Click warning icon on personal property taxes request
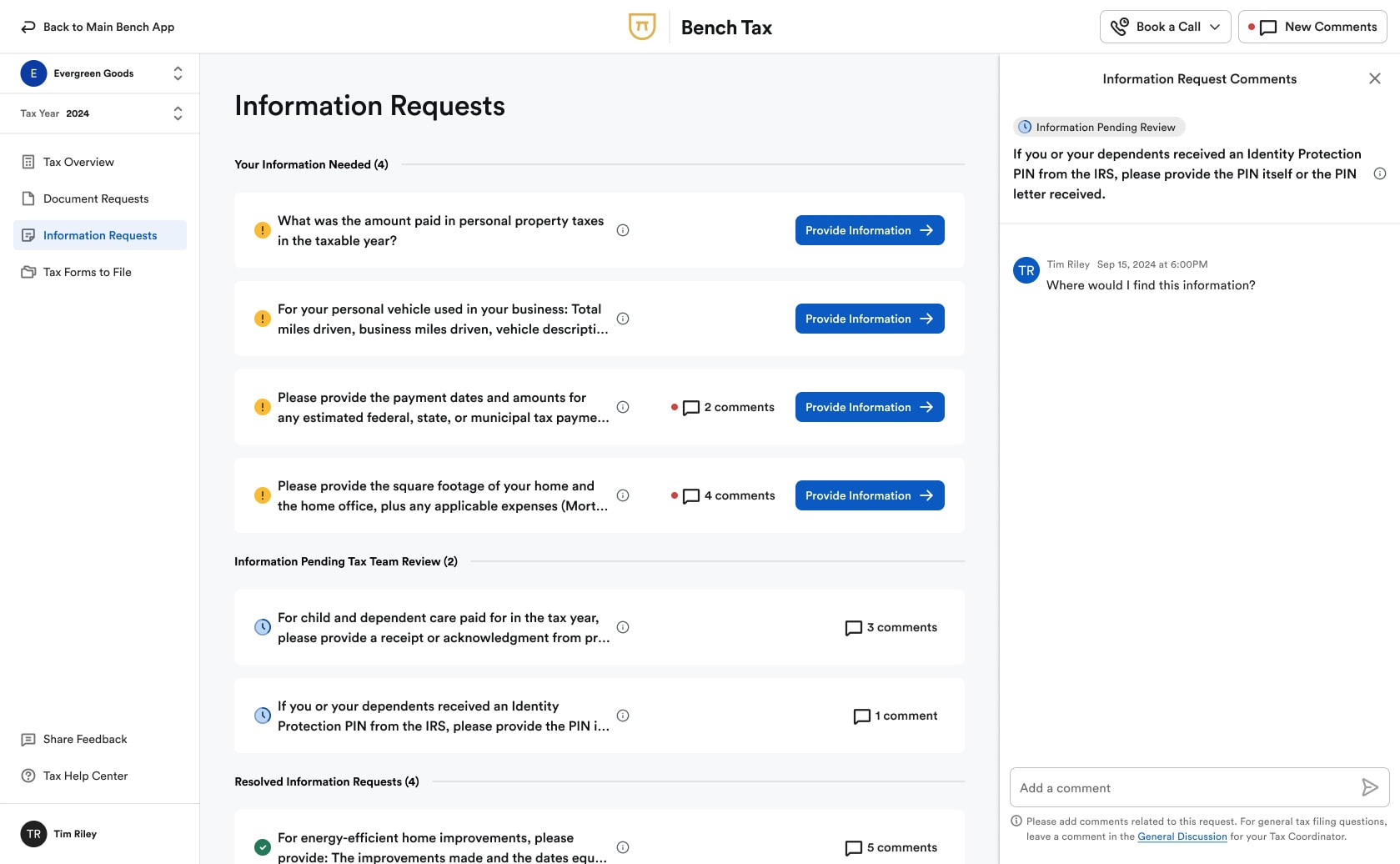Image resolution: width=1400 pixels, height=864 pixels. tap(262, 230)
